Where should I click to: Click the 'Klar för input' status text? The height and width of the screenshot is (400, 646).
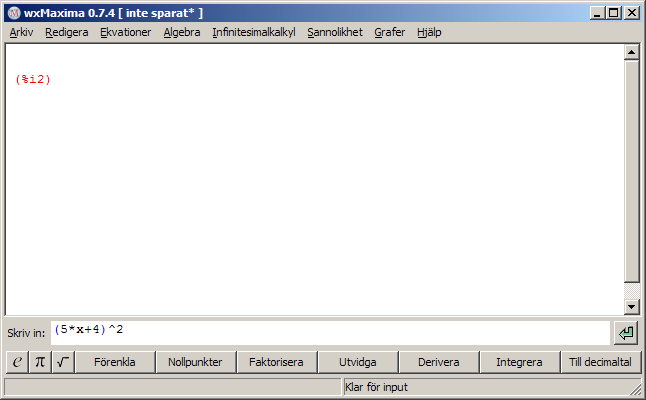[376, 387]
